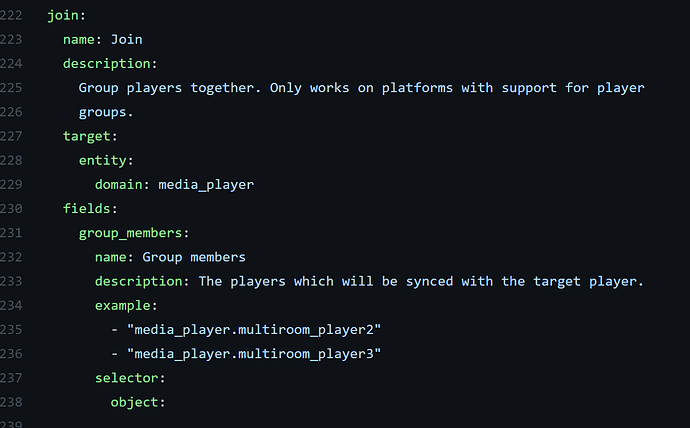Click the "media_player.multiroom_player3" string

coord(254,354)
